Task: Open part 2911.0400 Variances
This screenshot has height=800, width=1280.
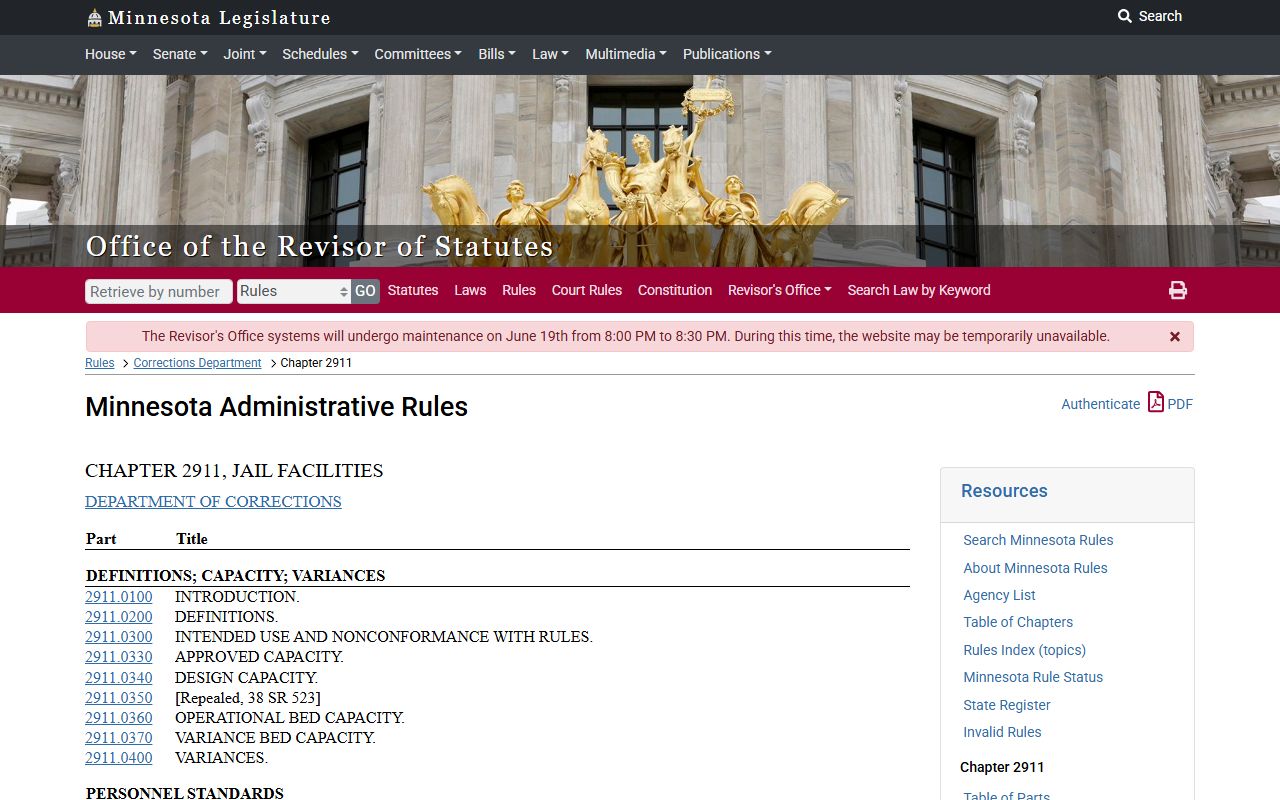Action: 119,758
